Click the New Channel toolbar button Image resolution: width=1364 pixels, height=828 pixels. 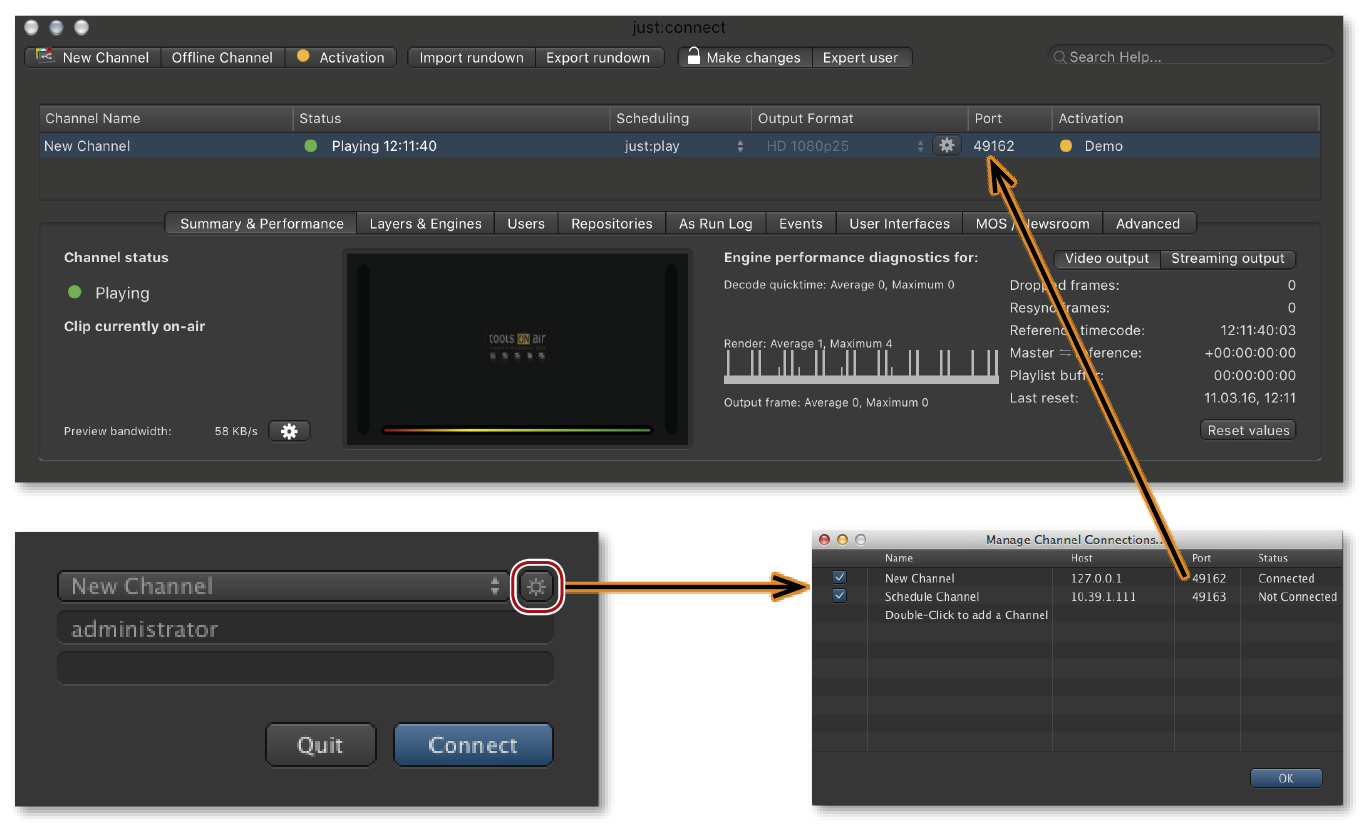pyautogui.click(x=92, y=57)
